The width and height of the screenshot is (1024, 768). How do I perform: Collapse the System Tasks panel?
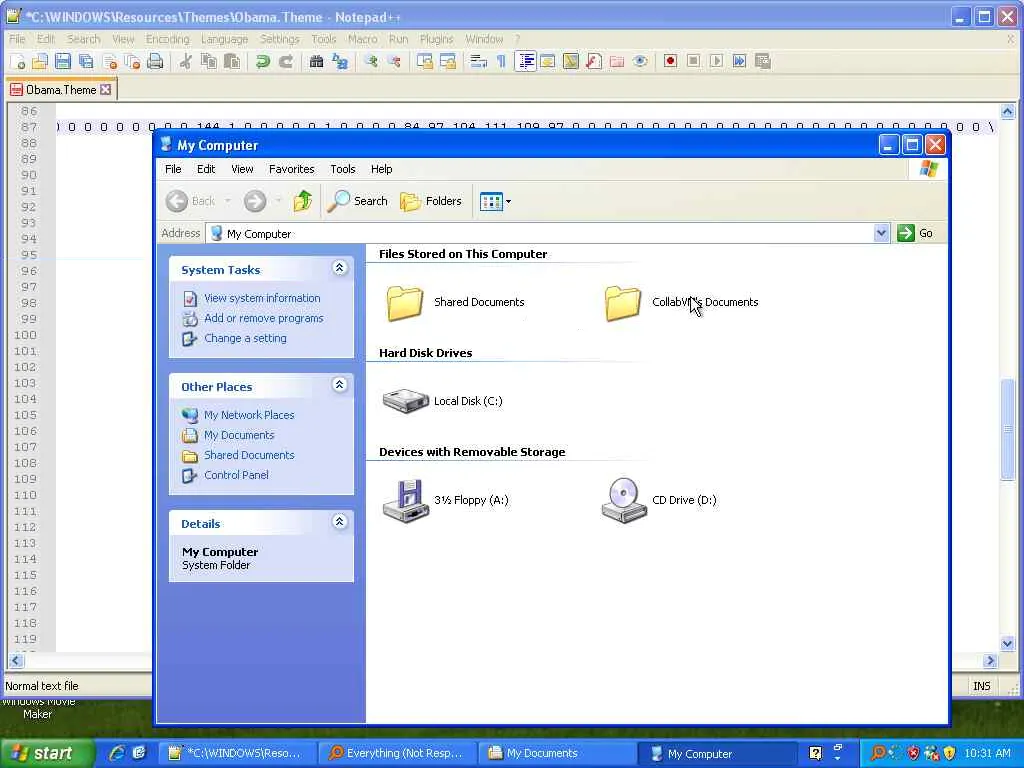point(340,268)
